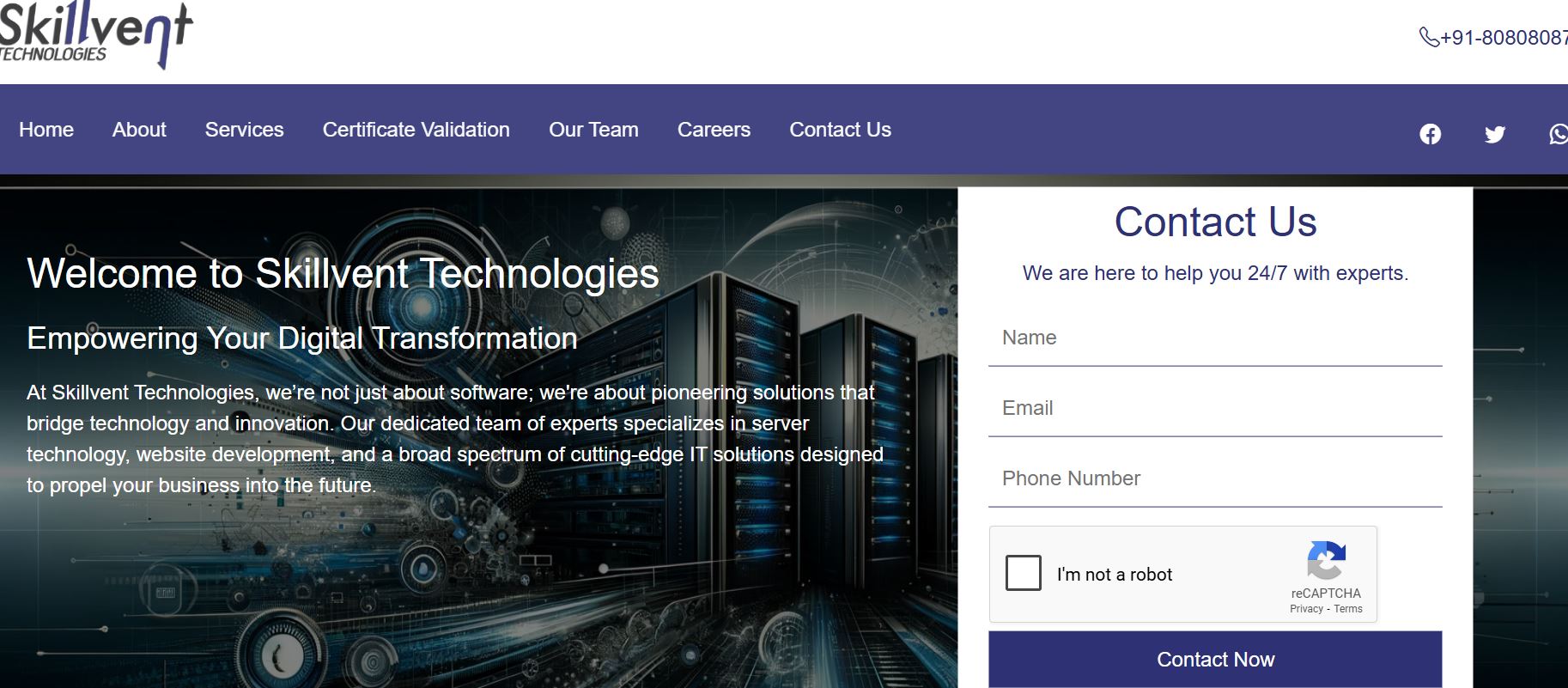This screenshot has width=1568, height=688.
Task: Check the "I'm not a robot" checkbox
Action: tap(1024, 573)
